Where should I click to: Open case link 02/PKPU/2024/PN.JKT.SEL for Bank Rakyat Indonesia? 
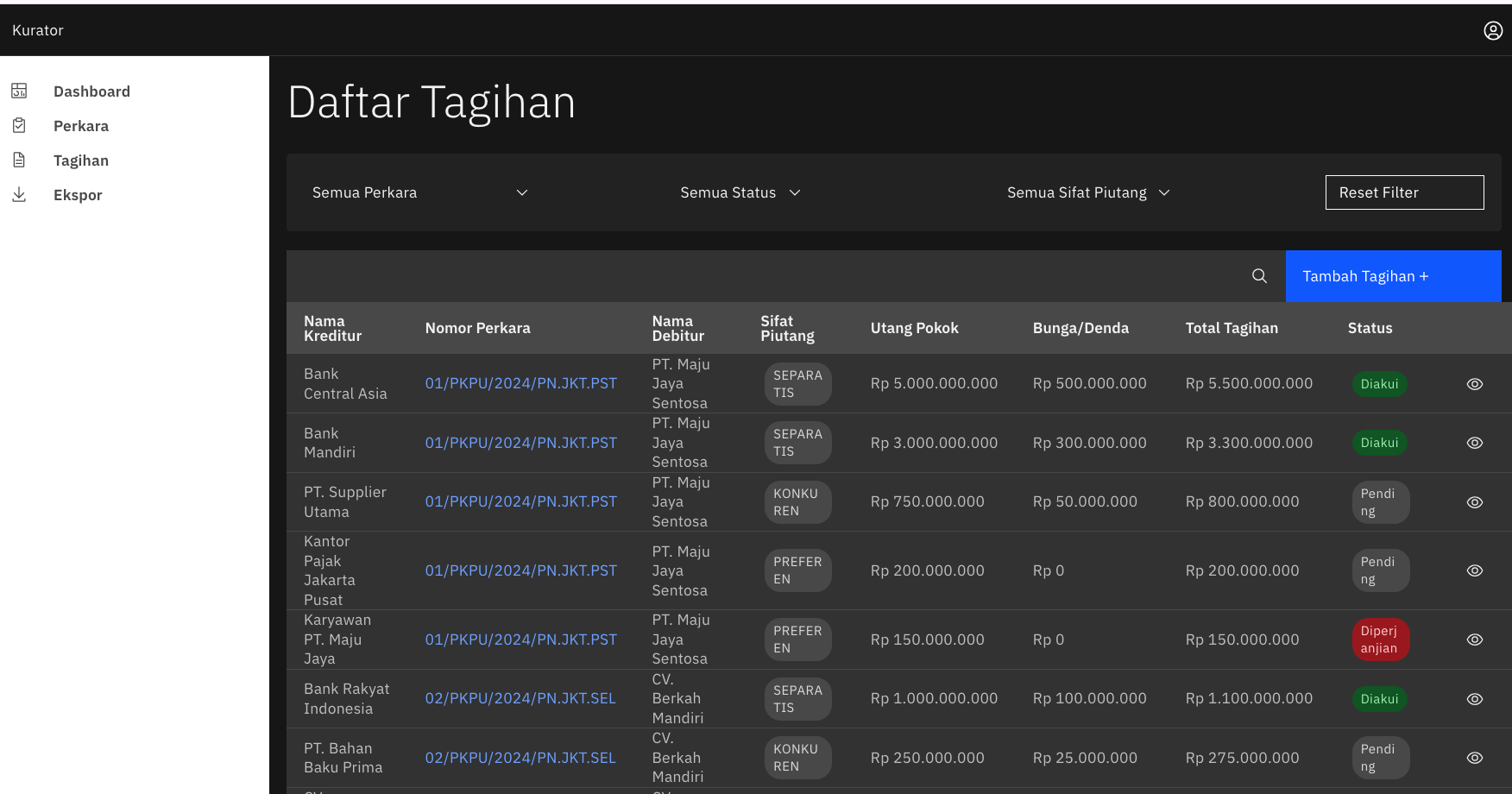tap(520, 698)
